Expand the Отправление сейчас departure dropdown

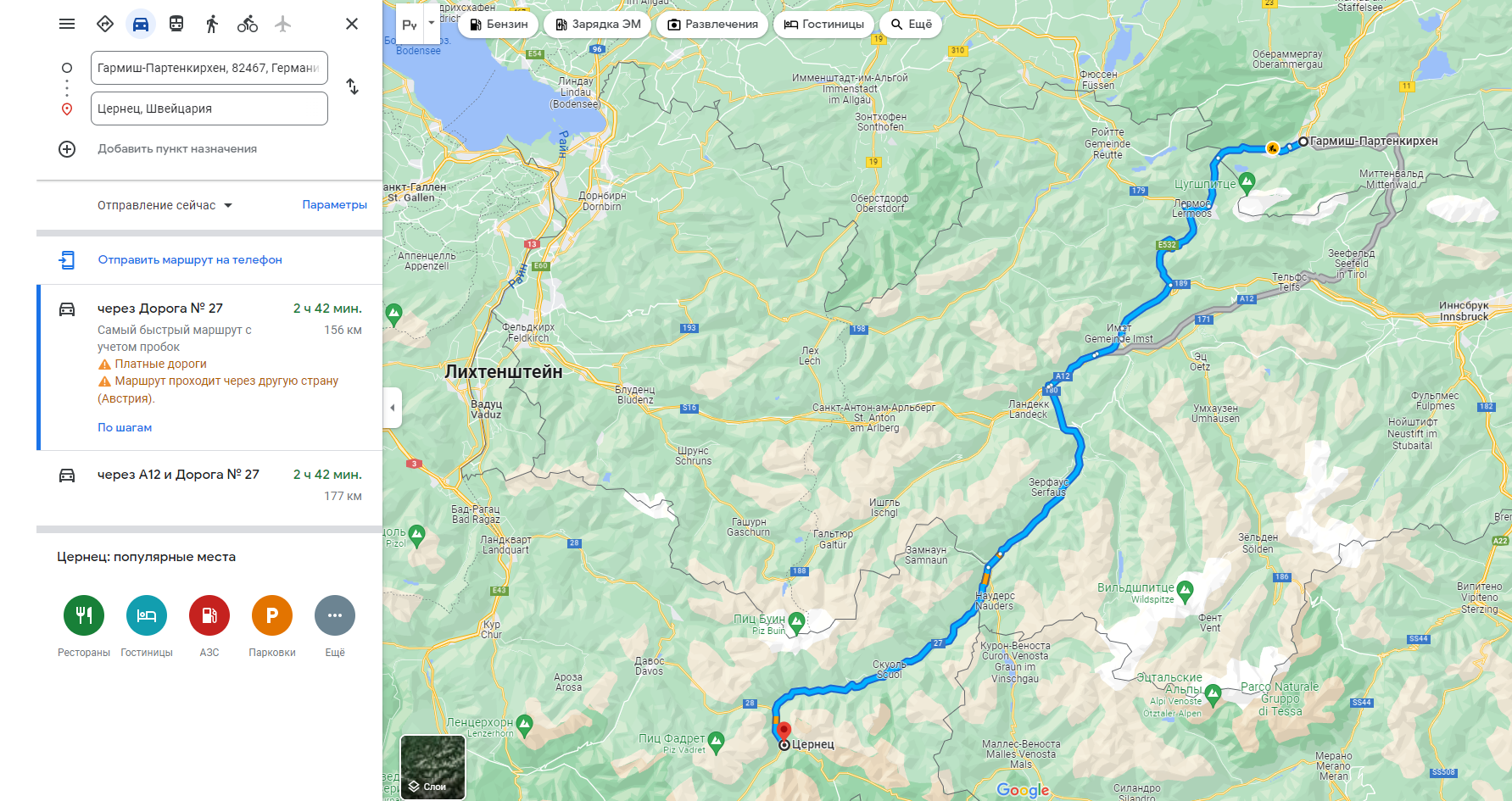tap(165, 205)
